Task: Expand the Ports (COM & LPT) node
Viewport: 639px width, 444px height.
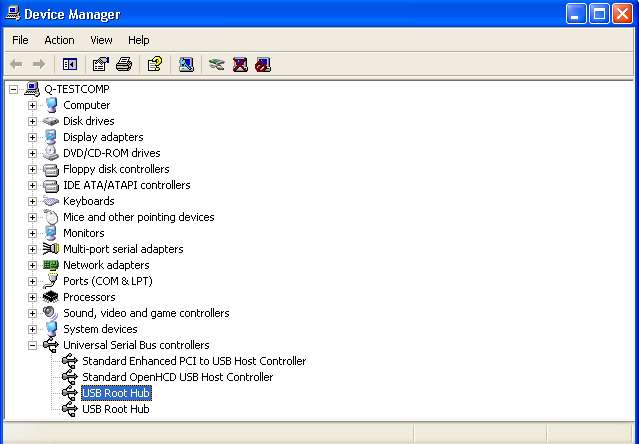Action: pyautogui.click(x=32, y=281)
